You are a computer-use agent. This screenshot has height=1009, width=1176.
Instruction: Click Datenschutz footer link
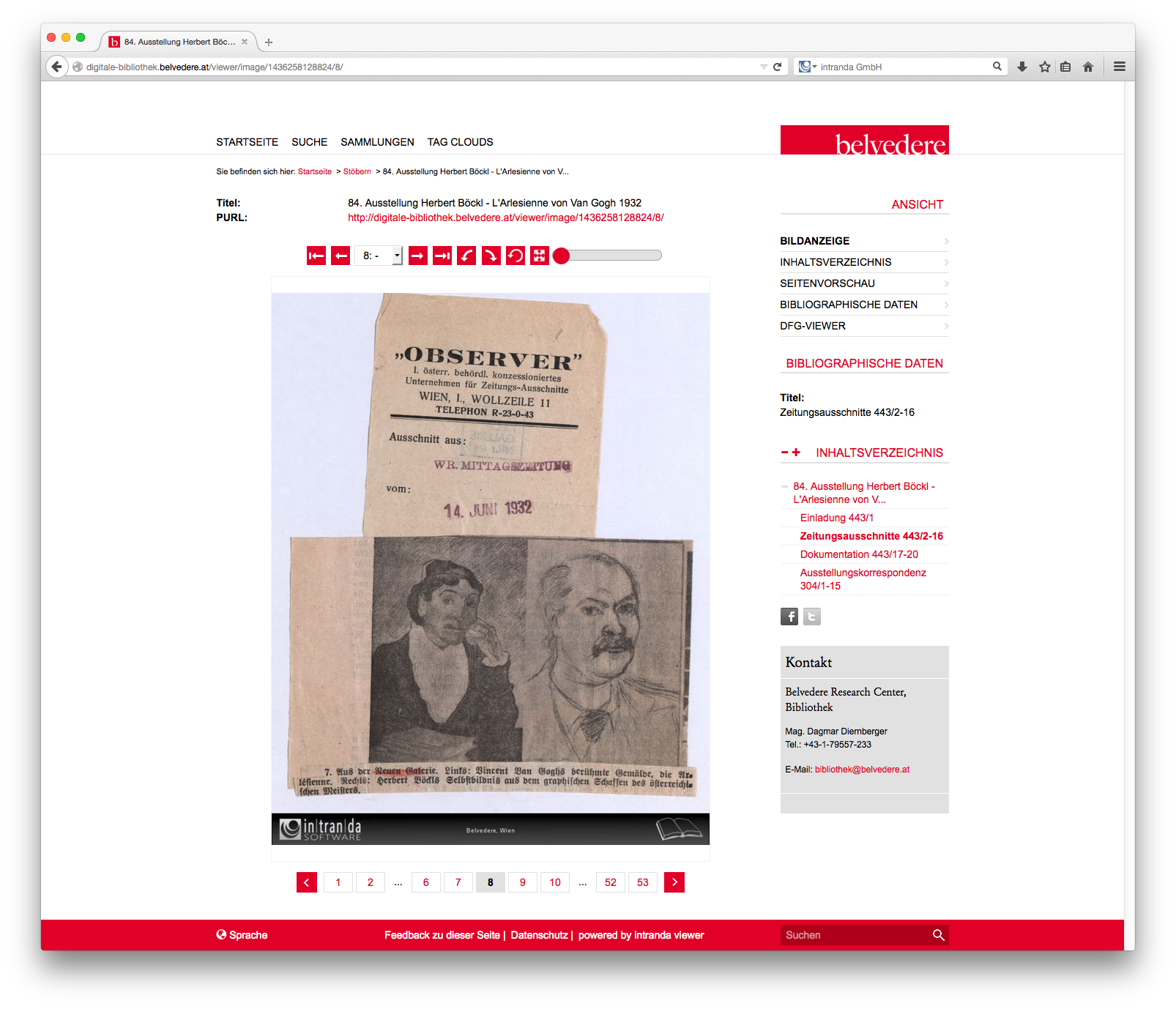tap(539, 935)
